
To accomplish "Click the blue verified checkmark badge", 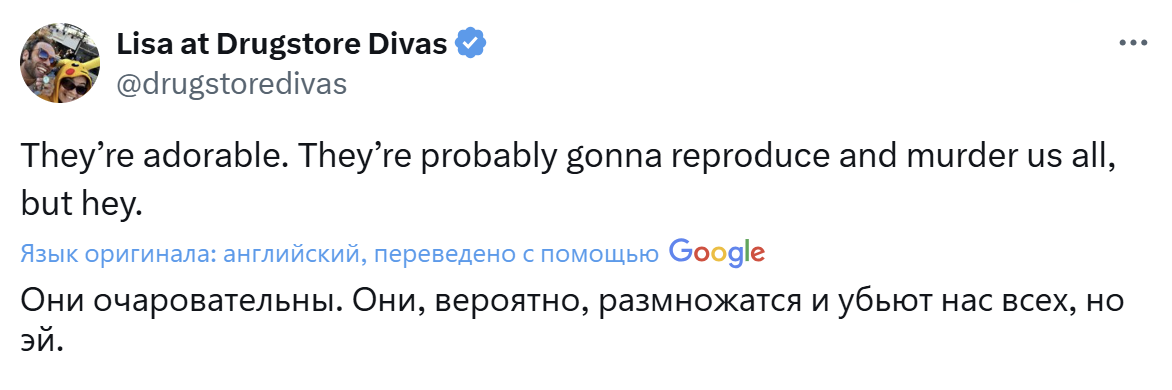I will [x=472, y=44].
